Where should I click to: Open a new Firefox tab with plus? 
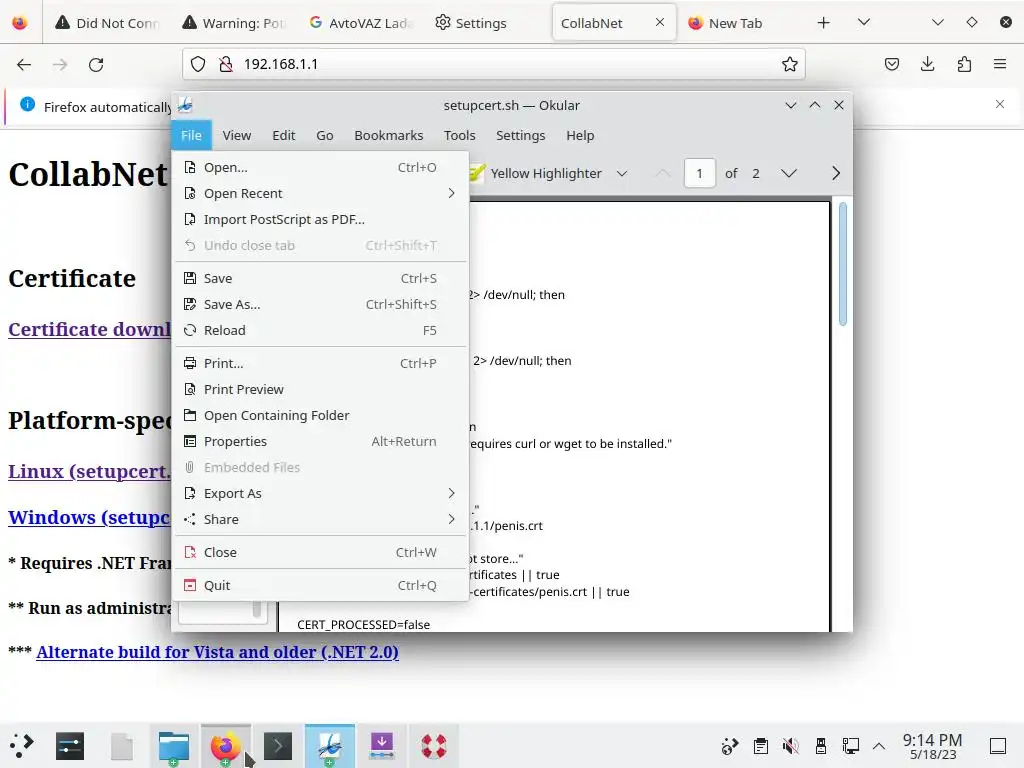coord(824,23)
